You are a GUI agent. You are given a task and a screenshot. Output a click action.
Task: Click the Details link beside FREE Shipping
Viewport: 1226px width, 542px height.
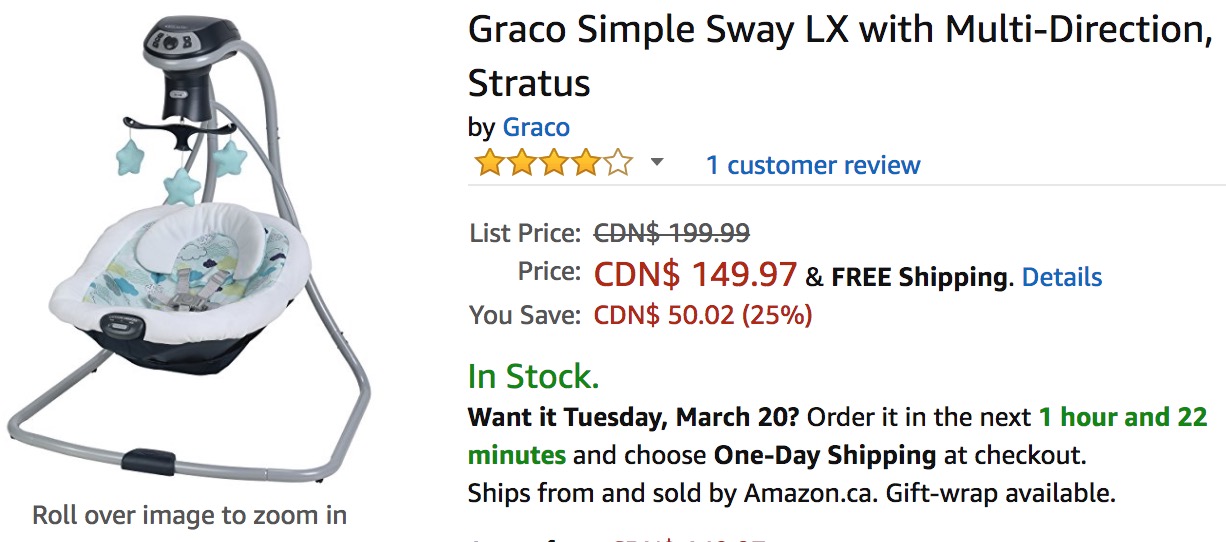click(1062, 277)
